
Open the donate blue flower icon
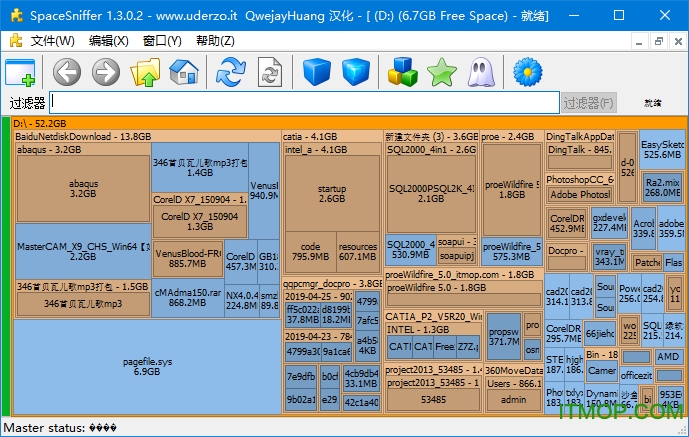point(528,72)
